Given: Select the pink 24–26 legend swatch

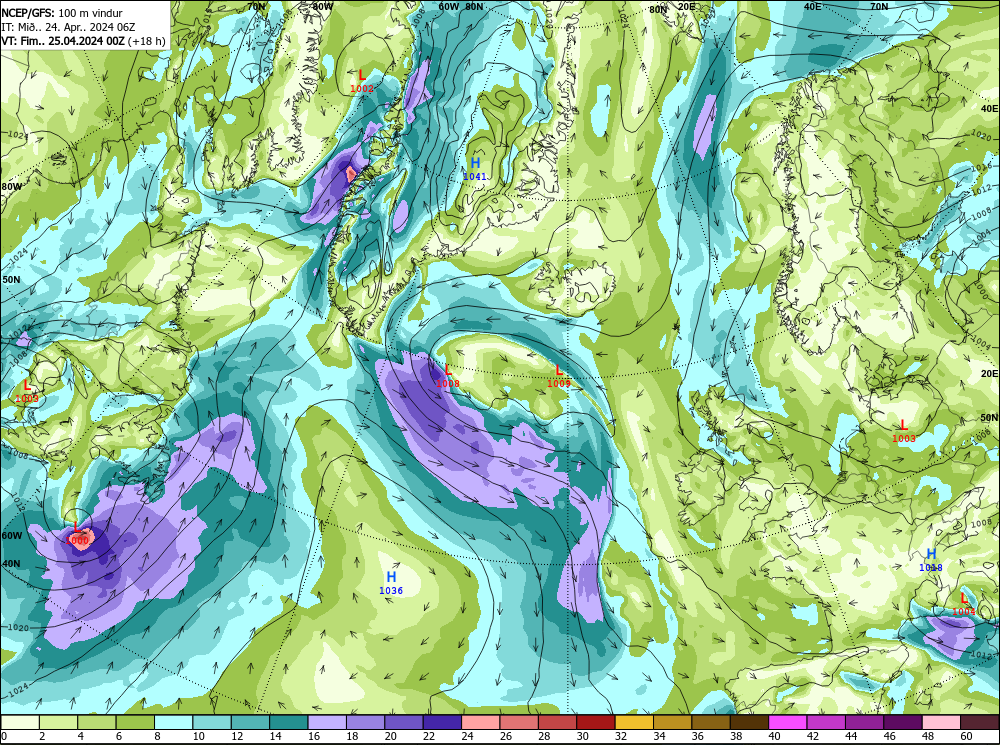Looking at the screenshot, I should pyautogui.click(x=480, y=722).
